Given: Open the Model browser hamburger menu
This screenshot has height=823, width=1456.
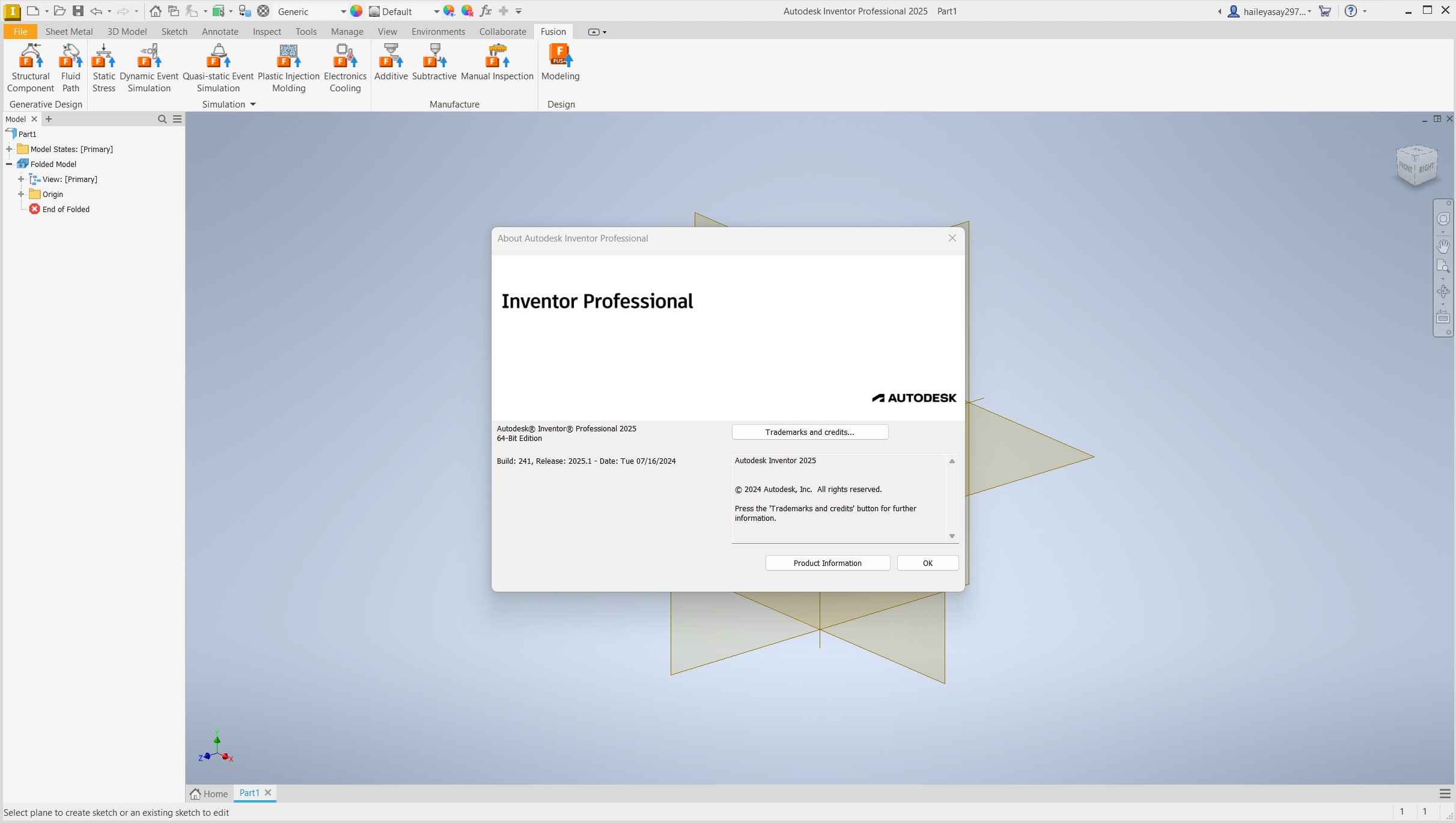Looking at the screenshot, I should (x=177, y=119).
